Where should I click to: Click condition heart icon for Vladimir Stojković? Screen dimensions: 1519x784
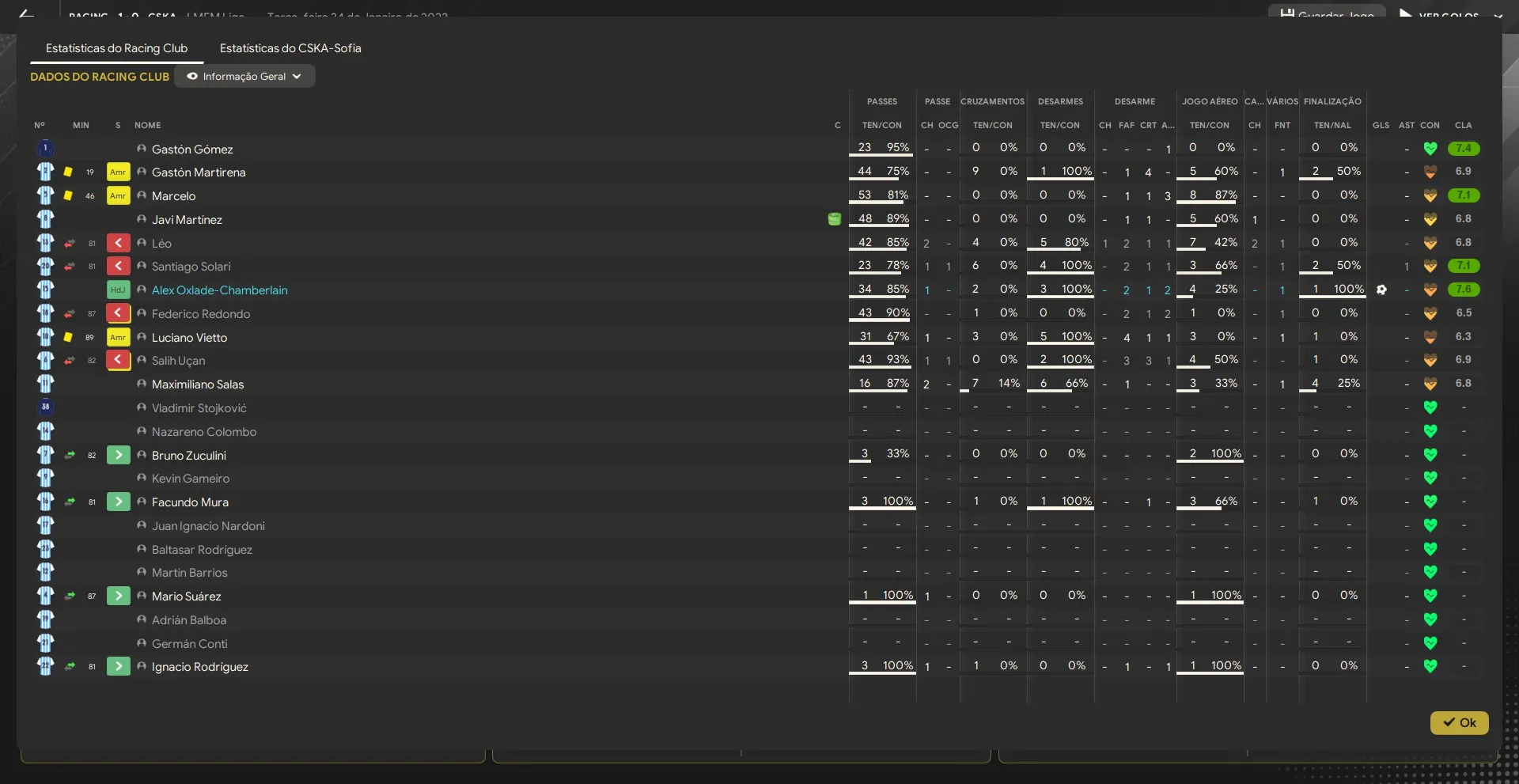click(1430, 407)
